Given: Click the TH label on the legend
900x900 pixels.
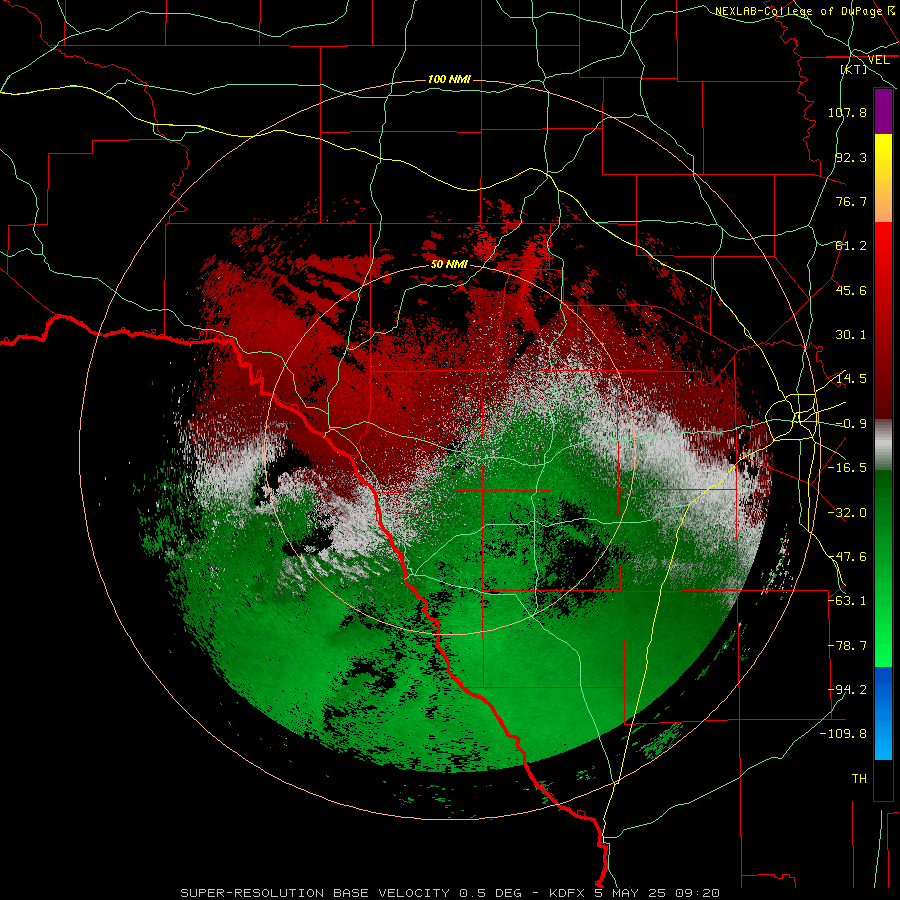Looking at the screenshot, I should click(x=859, y=779).
